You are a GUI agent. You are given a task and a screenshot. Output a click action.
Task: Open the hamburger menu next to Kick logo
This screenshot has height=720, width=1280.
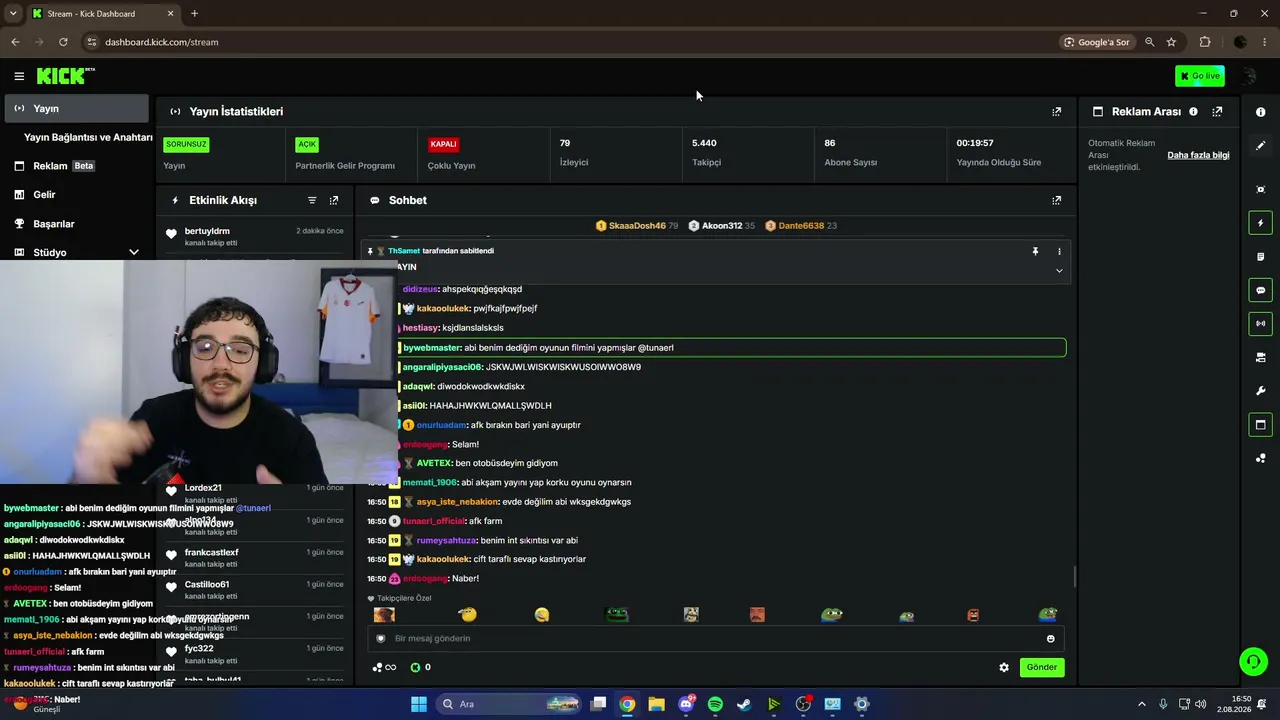tap(19, 76)
